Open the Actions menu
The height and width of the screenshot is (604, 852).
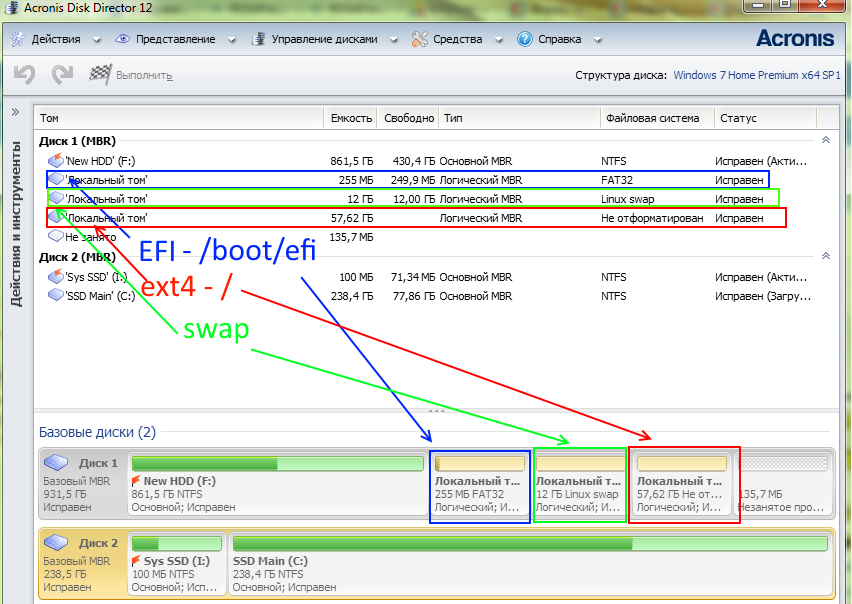coord(56,39)
